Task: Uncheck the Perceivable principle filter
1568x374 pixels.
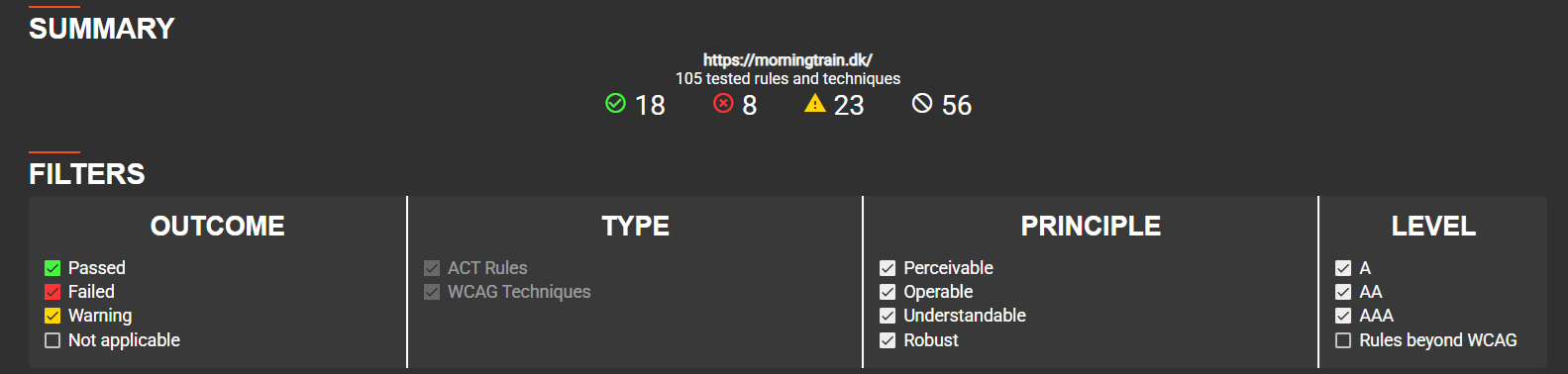Action: pos(888,268)
